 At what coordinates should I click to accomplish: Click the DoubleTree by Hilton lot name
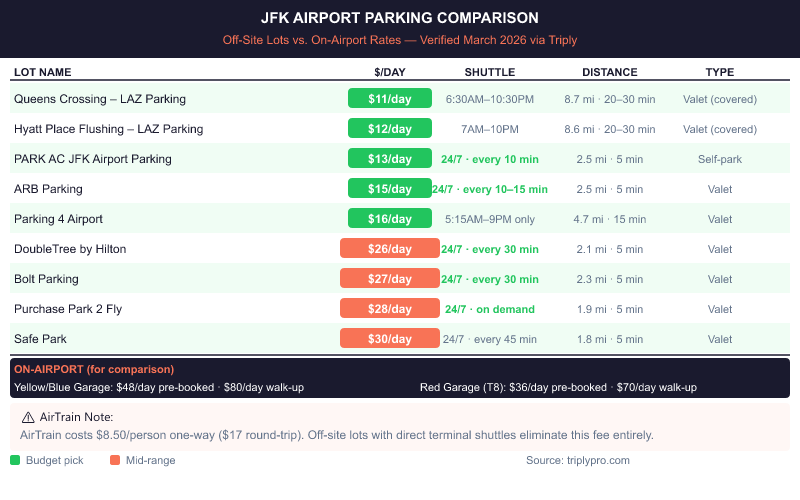(70, 249)
